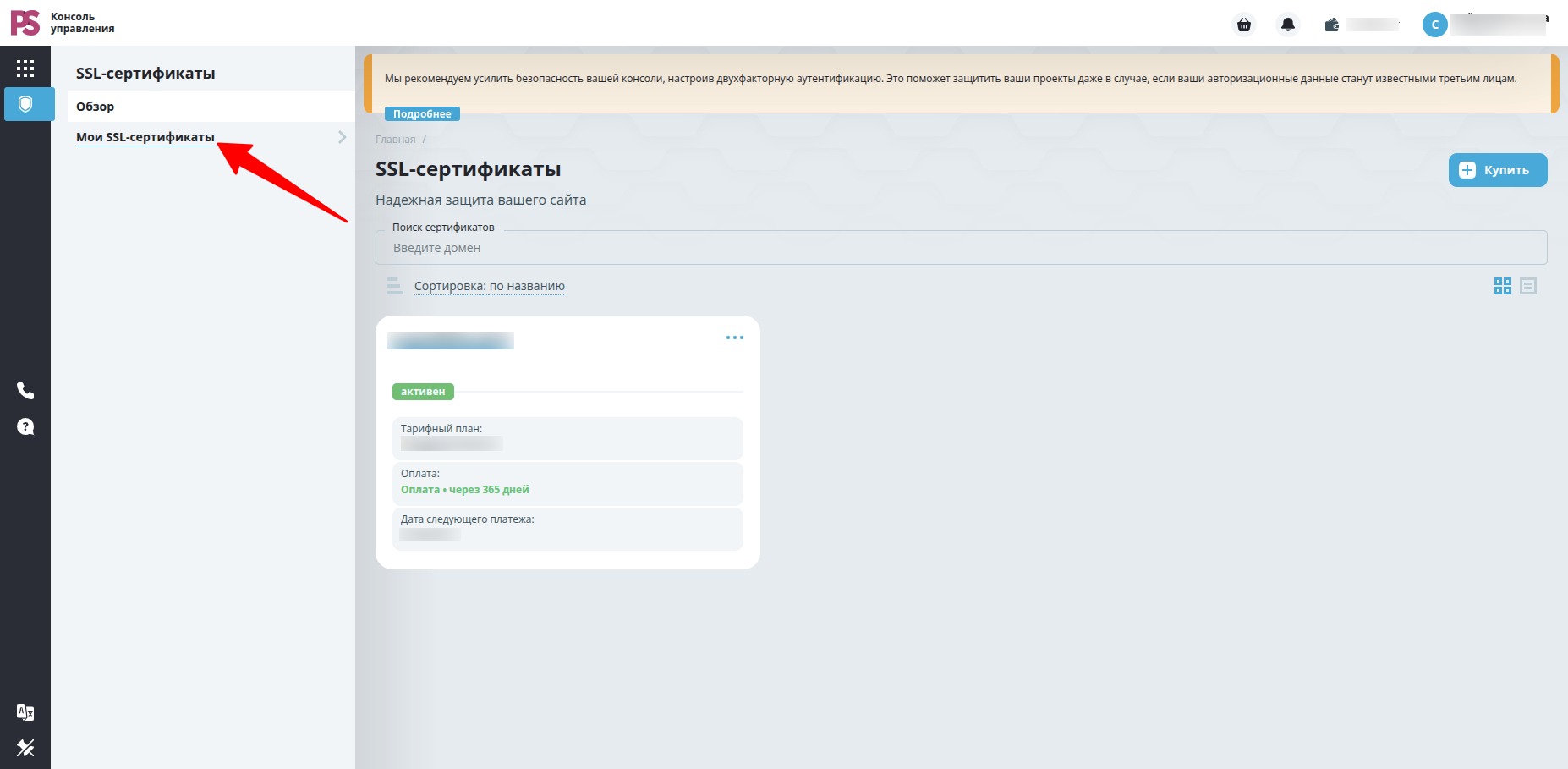Image resolution: width=1568 pixels, height=769 pixels.
Task: Open the wallet balance icon
Action: [1332, 25]
